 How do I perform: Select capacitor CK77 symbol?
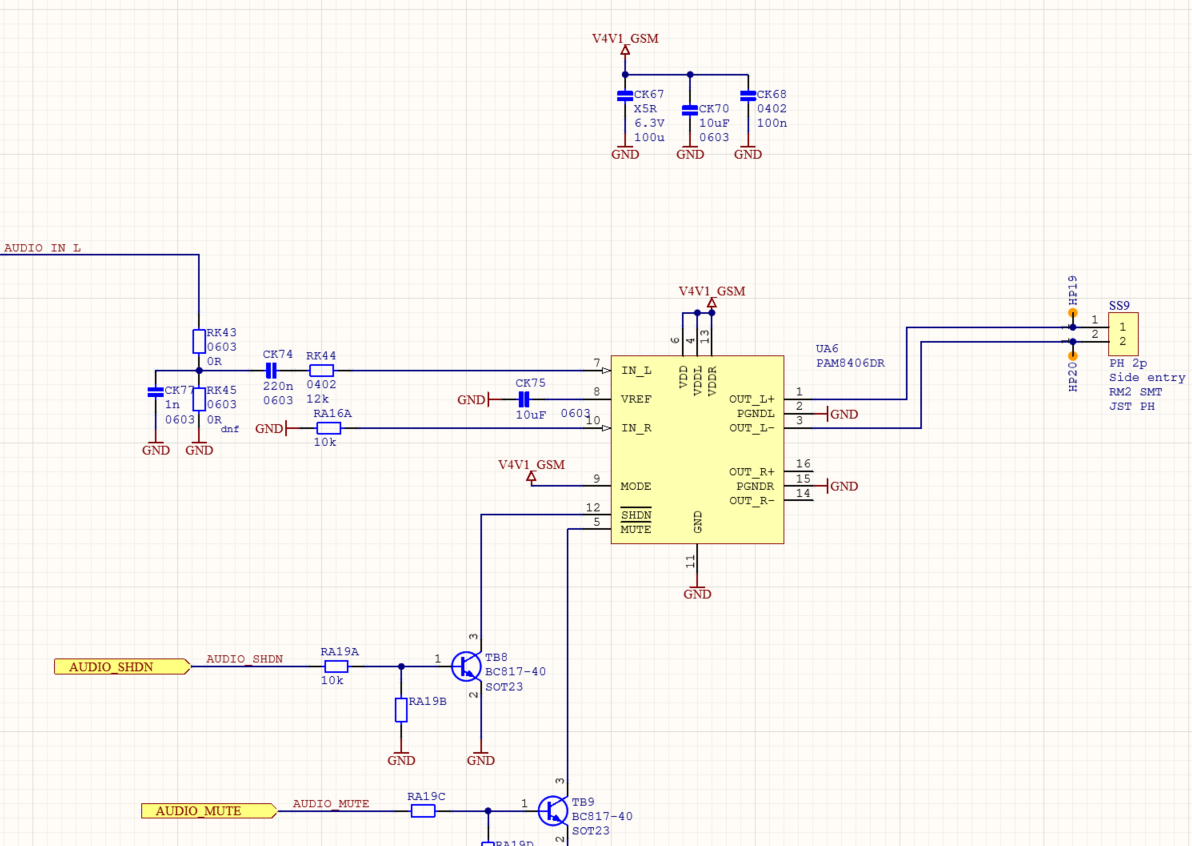(155, 392)
